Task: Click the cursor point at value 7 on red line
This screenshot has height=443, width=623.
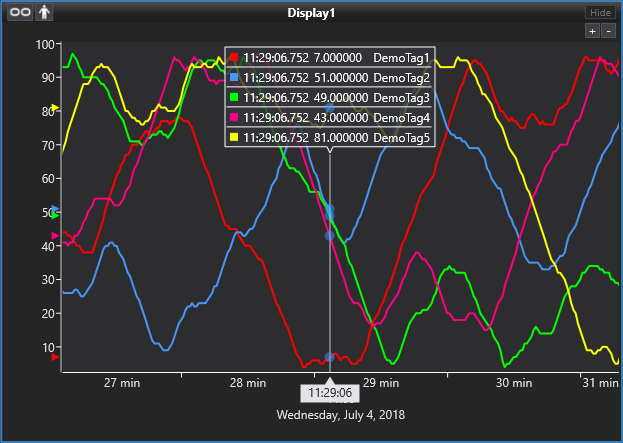Action: (x=330, y=357)
